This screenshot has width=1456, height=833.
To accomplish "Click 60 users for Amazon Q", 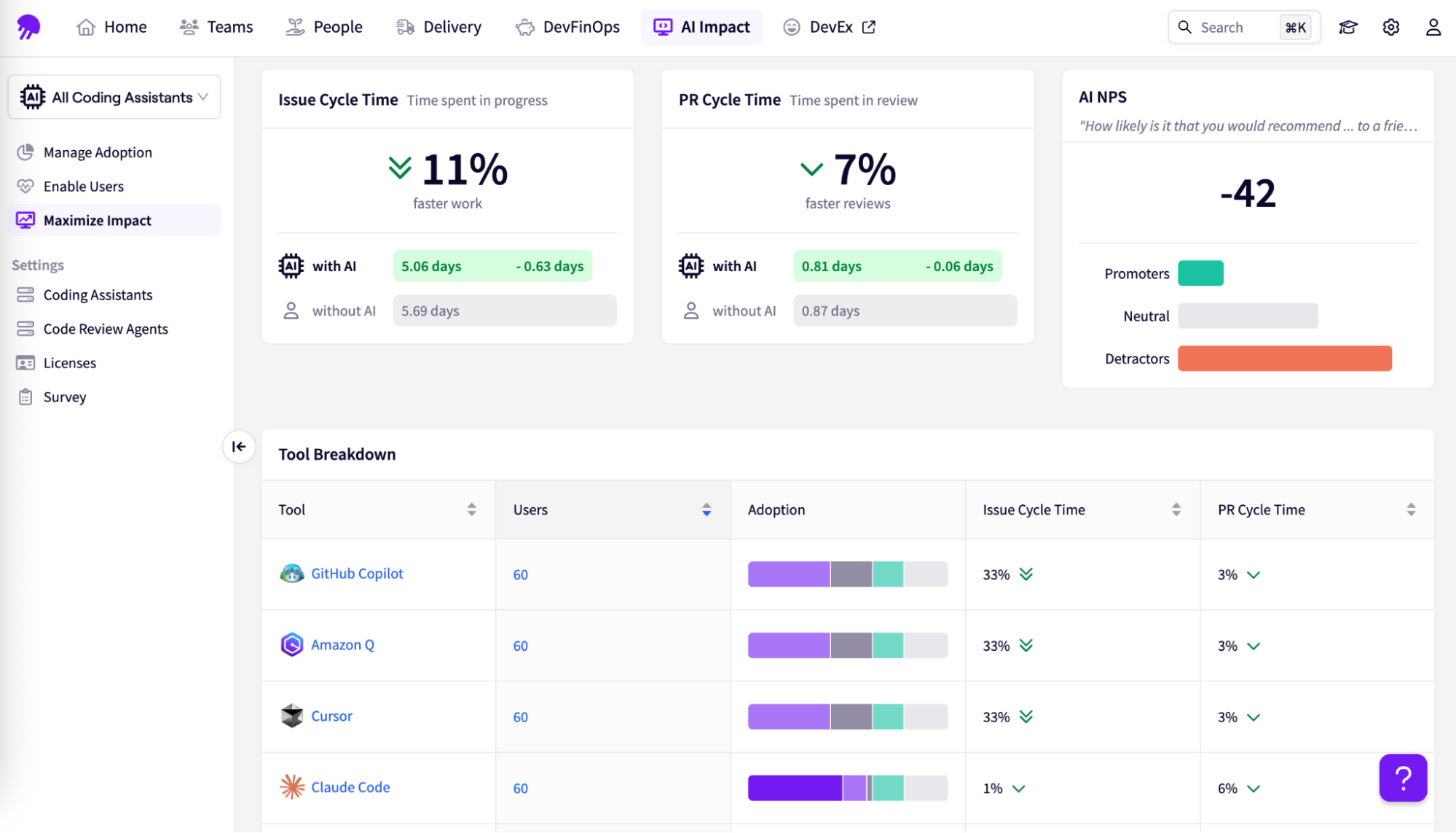I will [519, 646].
